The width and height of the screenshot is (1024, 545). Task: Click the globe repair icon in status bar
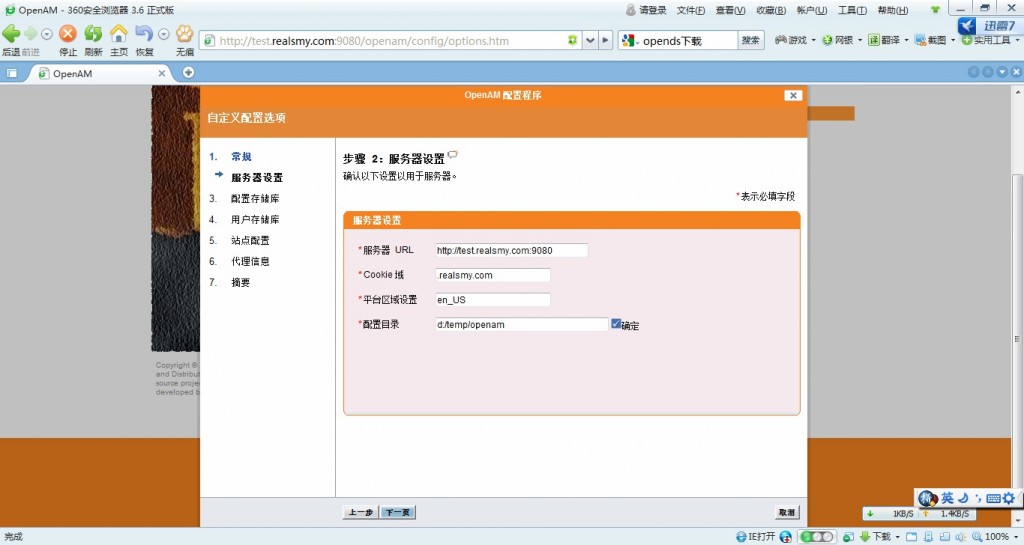(786, 537)
